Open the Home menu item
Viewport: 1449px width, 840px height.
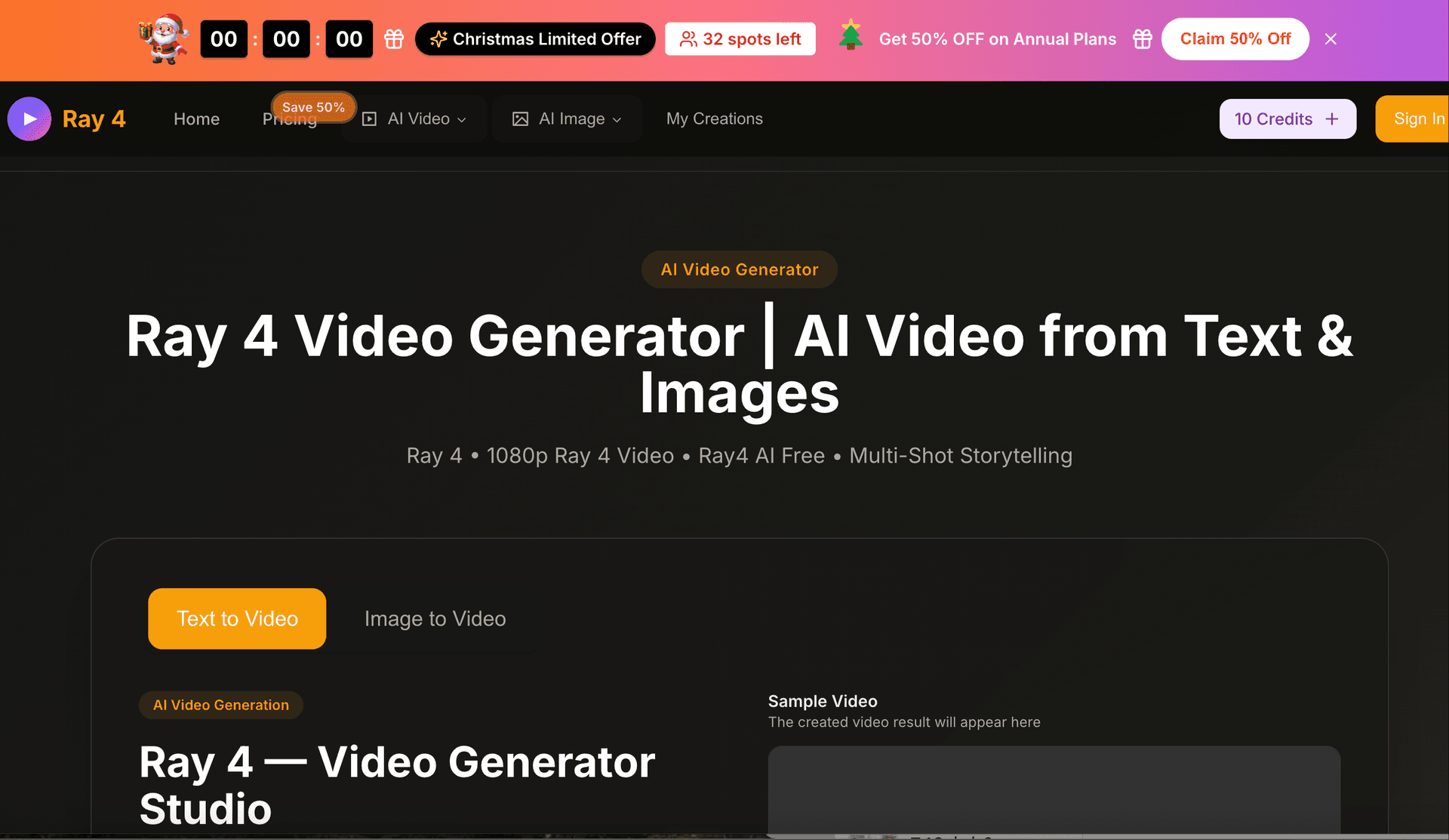pyautogui.click(x=196, y=119)
